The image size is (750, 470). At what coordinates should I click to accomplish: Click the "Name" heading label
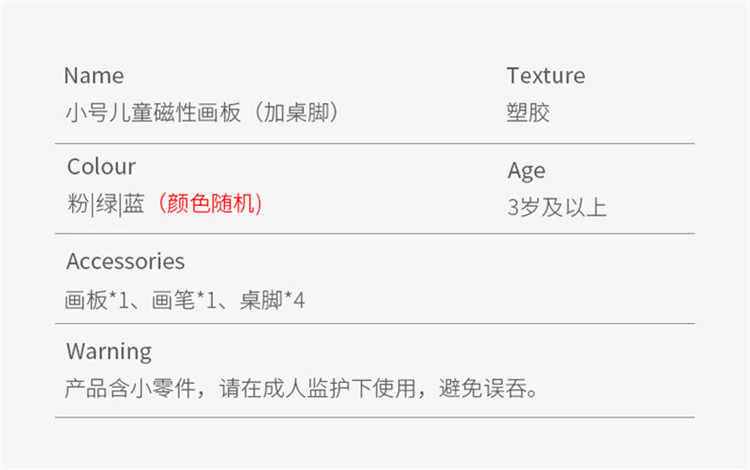(94, 76)
